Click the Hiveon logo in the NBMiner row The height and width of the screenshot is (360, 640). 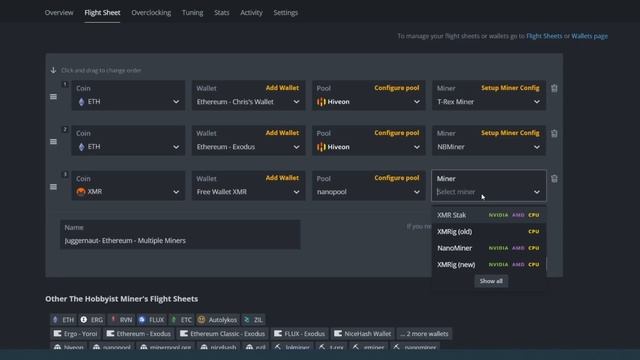(321, 147)
